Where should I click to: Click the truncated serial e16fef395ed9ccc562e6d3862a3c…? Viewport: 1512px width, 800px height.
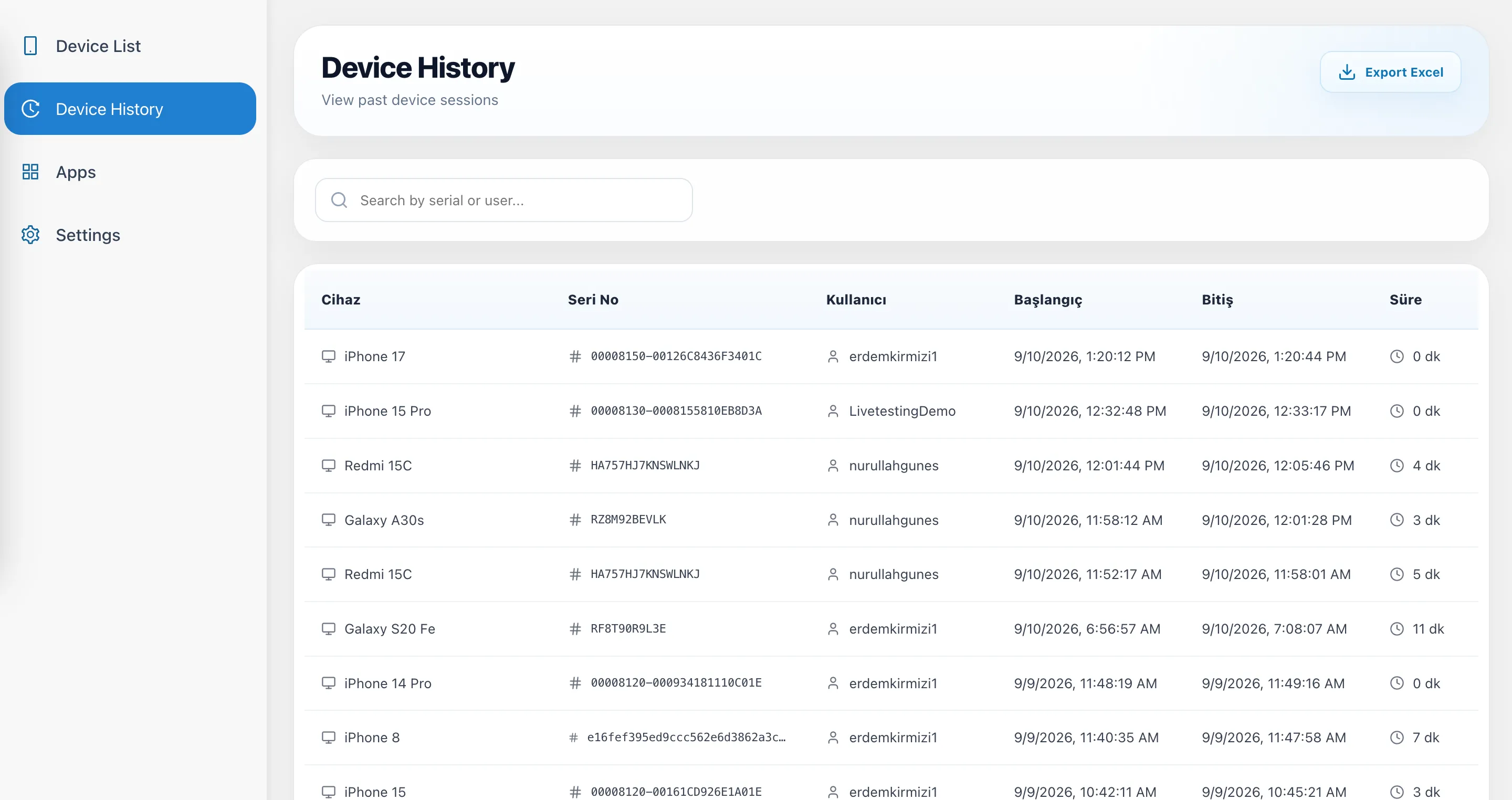pos(686,737)
